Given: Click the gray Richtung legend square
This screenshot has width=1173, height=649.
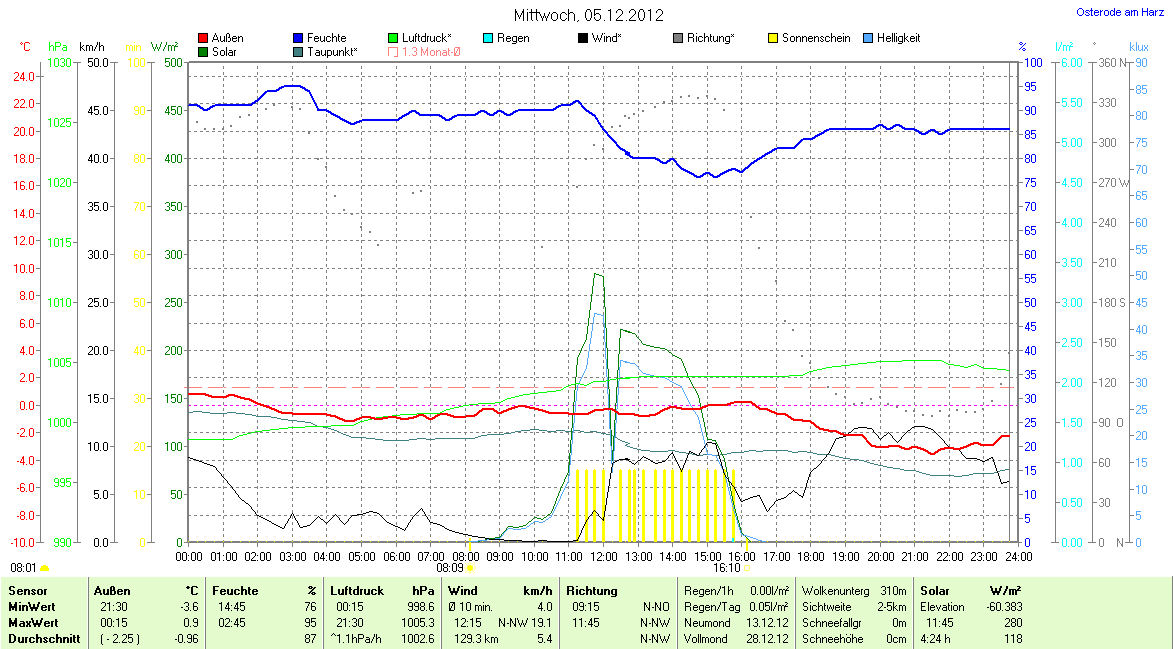Looking at the screenshot, I should pos(678,38).
